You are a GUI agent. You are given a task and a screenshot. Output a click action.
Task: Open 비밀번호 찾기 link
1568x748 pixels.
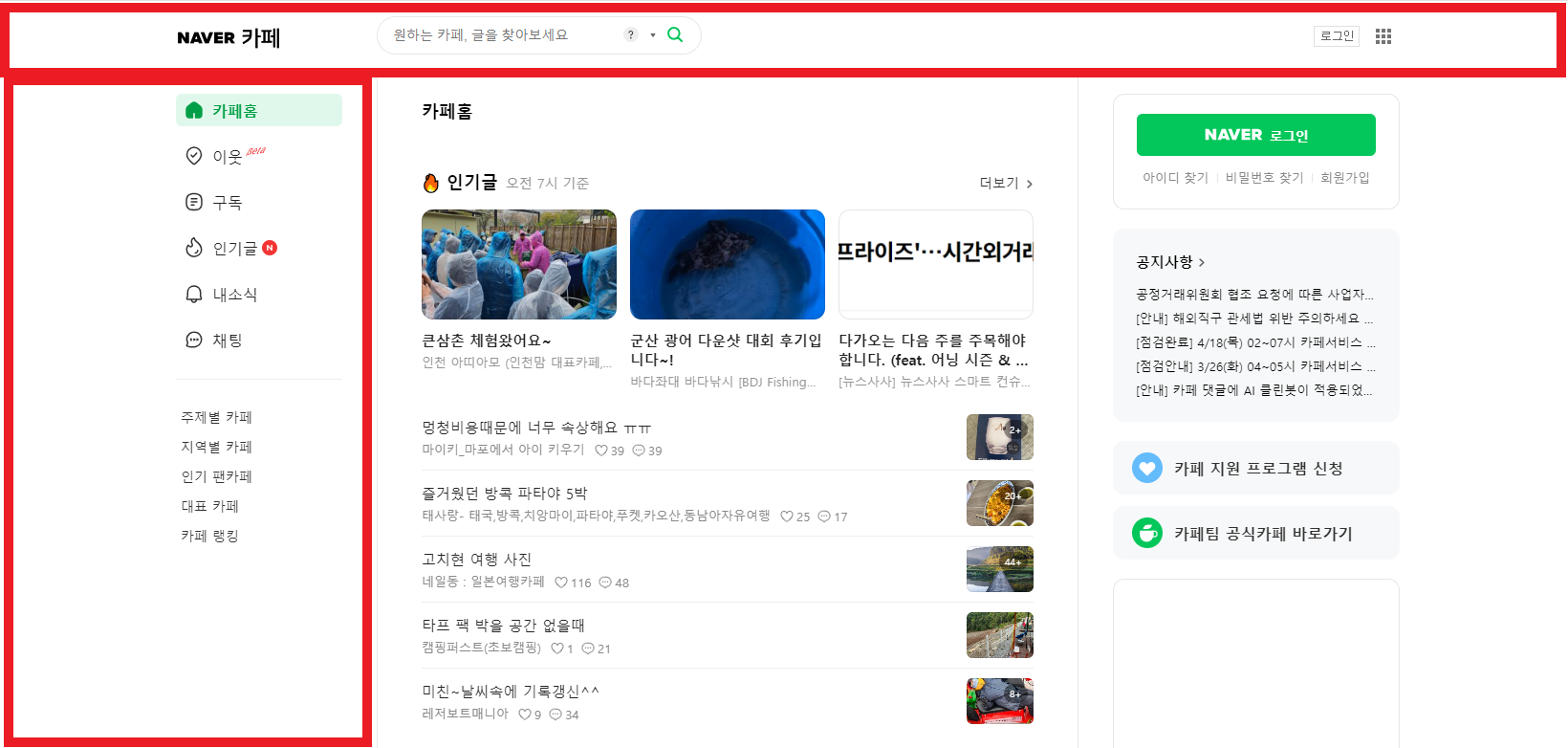click(1265, 178)
